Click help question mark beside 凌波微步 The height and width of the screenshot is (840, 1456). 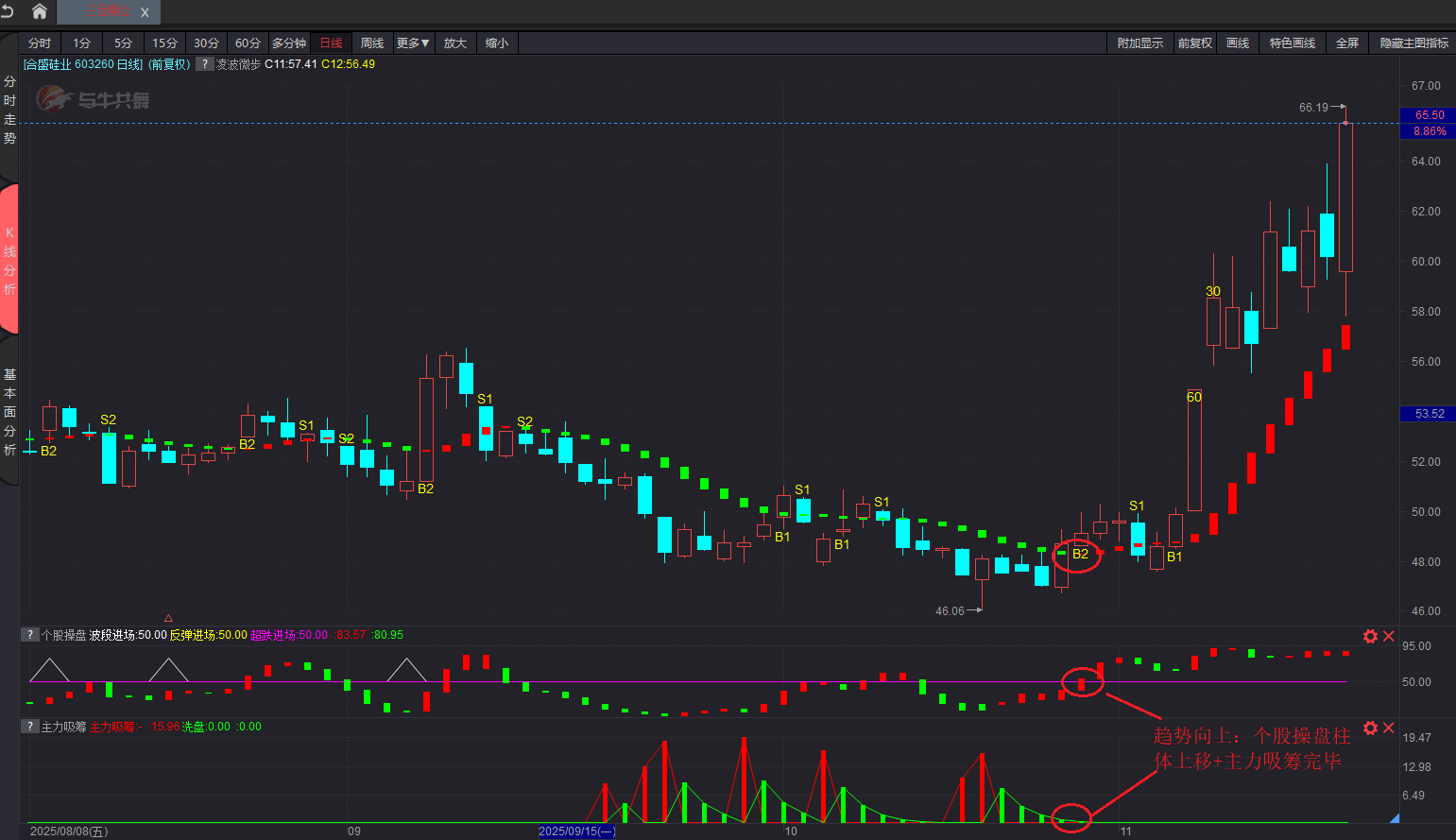[204, 64]
